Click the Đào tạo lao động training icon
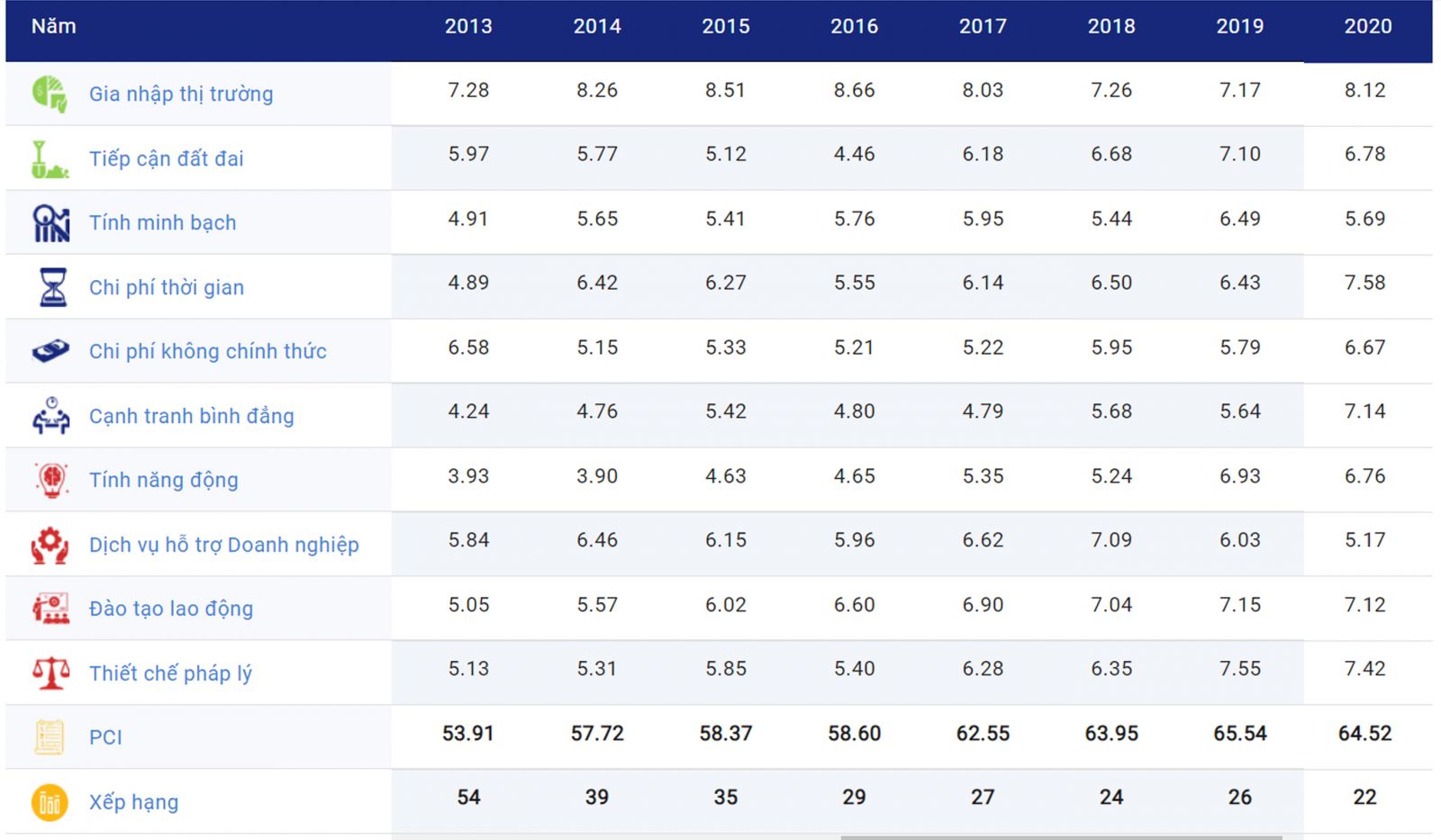 (50, 609)
